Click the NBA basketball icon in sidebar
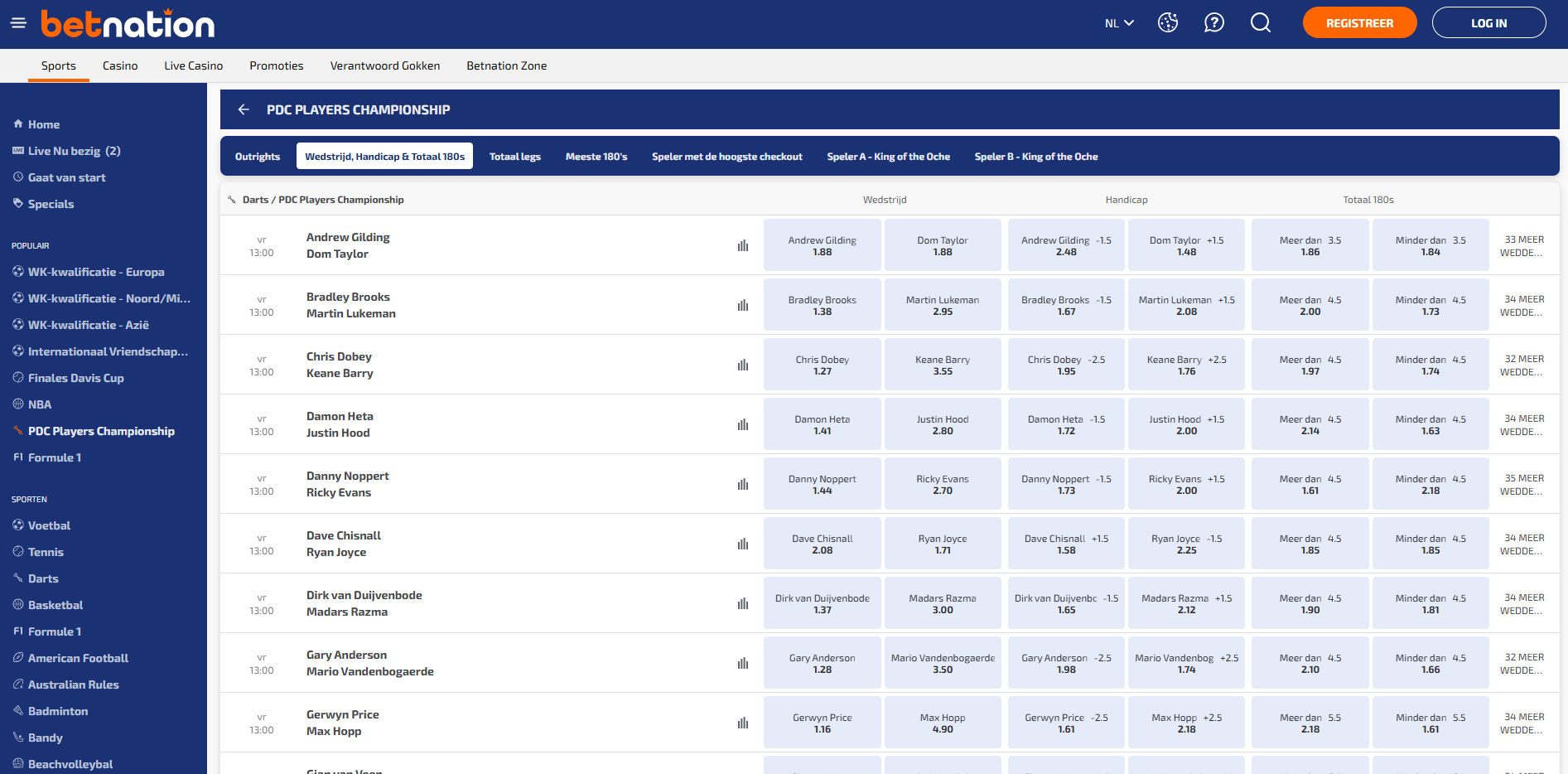 (18, 404)
